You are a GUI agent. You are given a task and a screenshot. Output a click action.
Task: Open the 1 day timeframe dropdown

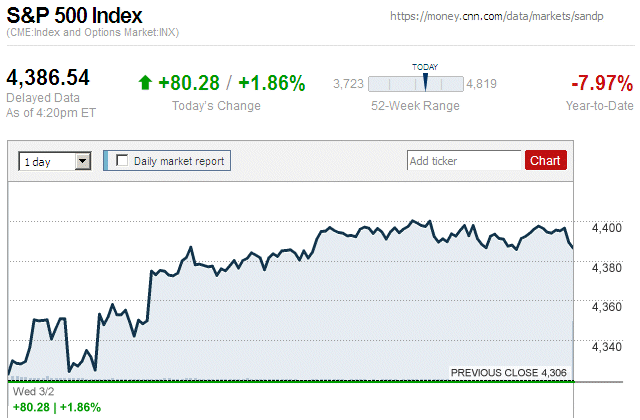coord(55,160)
